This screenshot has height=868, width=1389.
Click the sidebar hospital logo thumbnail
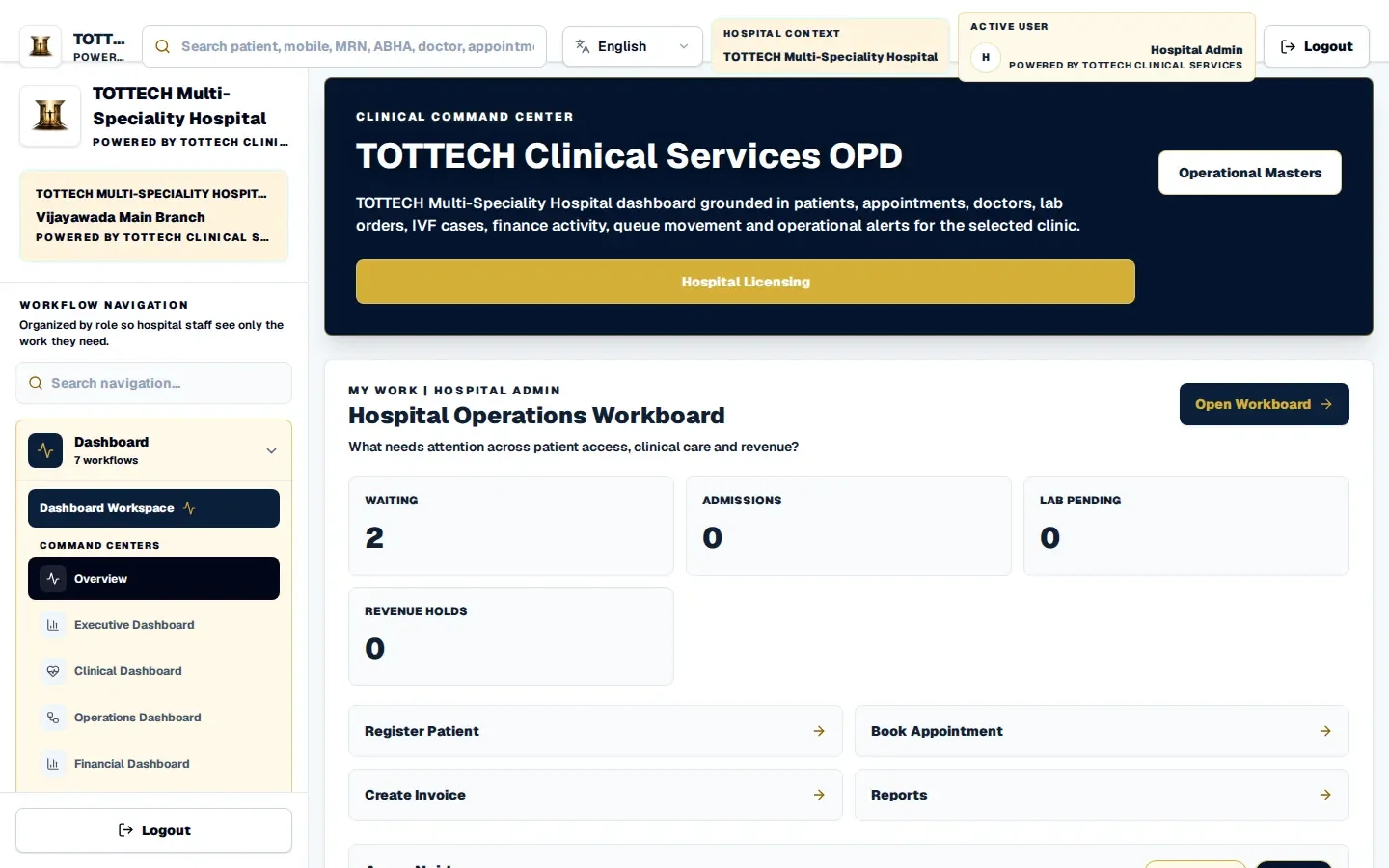coord(50,116)
